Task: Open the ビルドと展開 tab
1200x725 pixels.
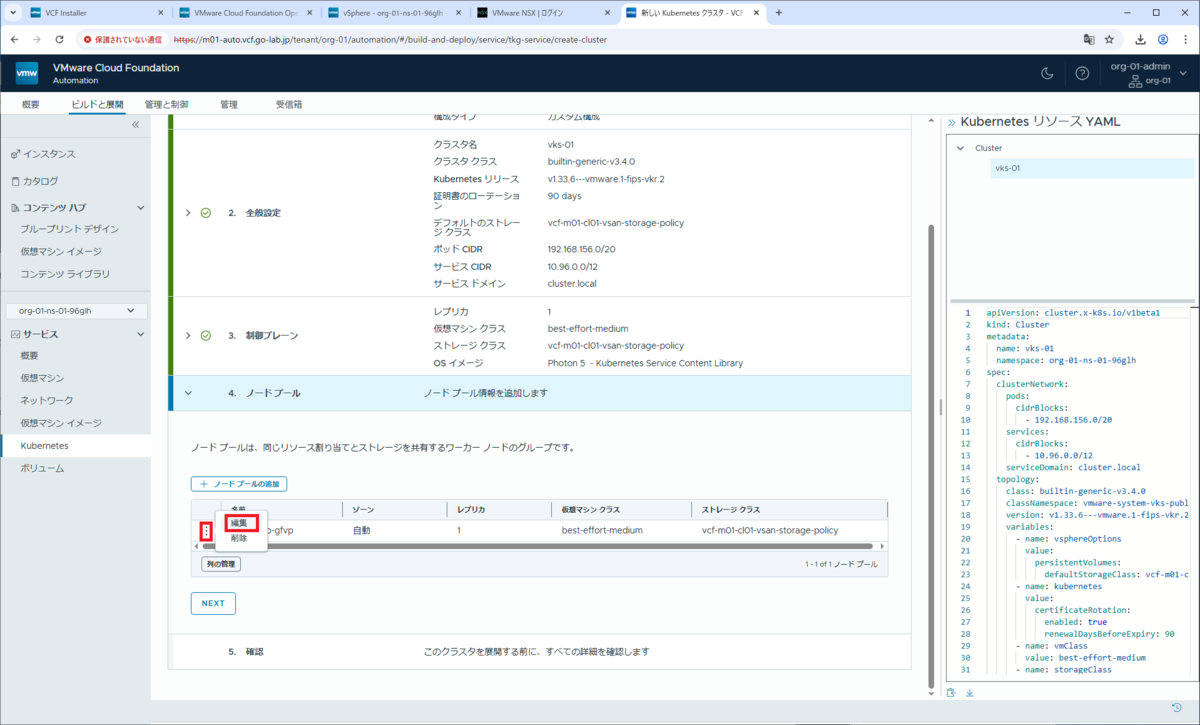Action: point(97,104)
